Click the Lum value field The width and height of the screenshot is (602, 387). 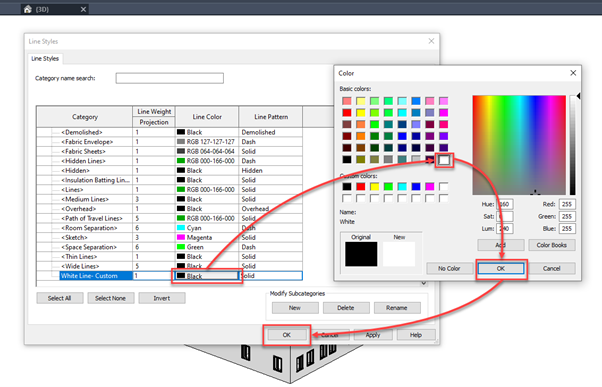coord(505,229)
